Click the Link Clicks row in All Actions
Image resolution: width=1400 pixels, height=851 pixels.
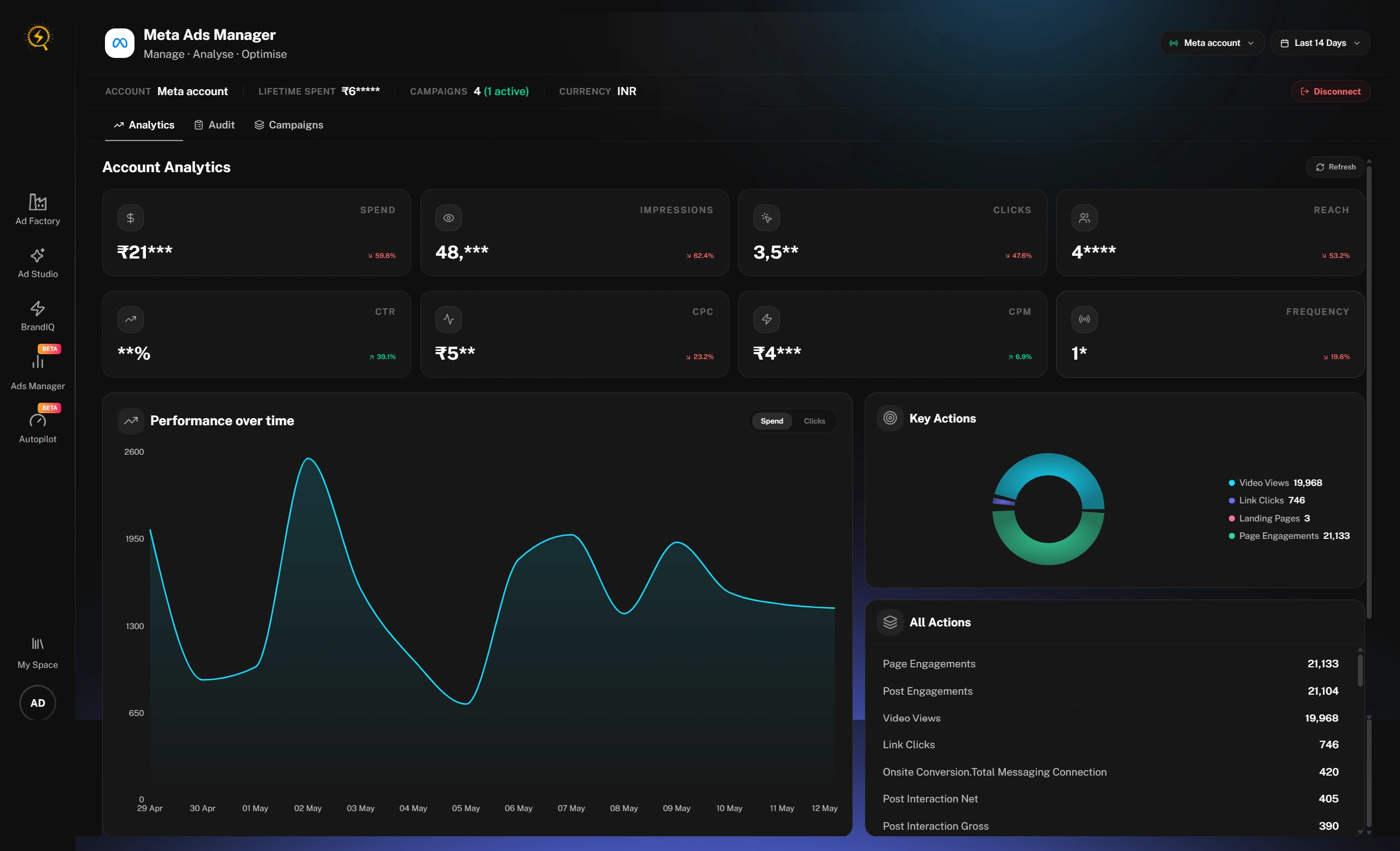pyautogui.click(x=1110, y=745)
